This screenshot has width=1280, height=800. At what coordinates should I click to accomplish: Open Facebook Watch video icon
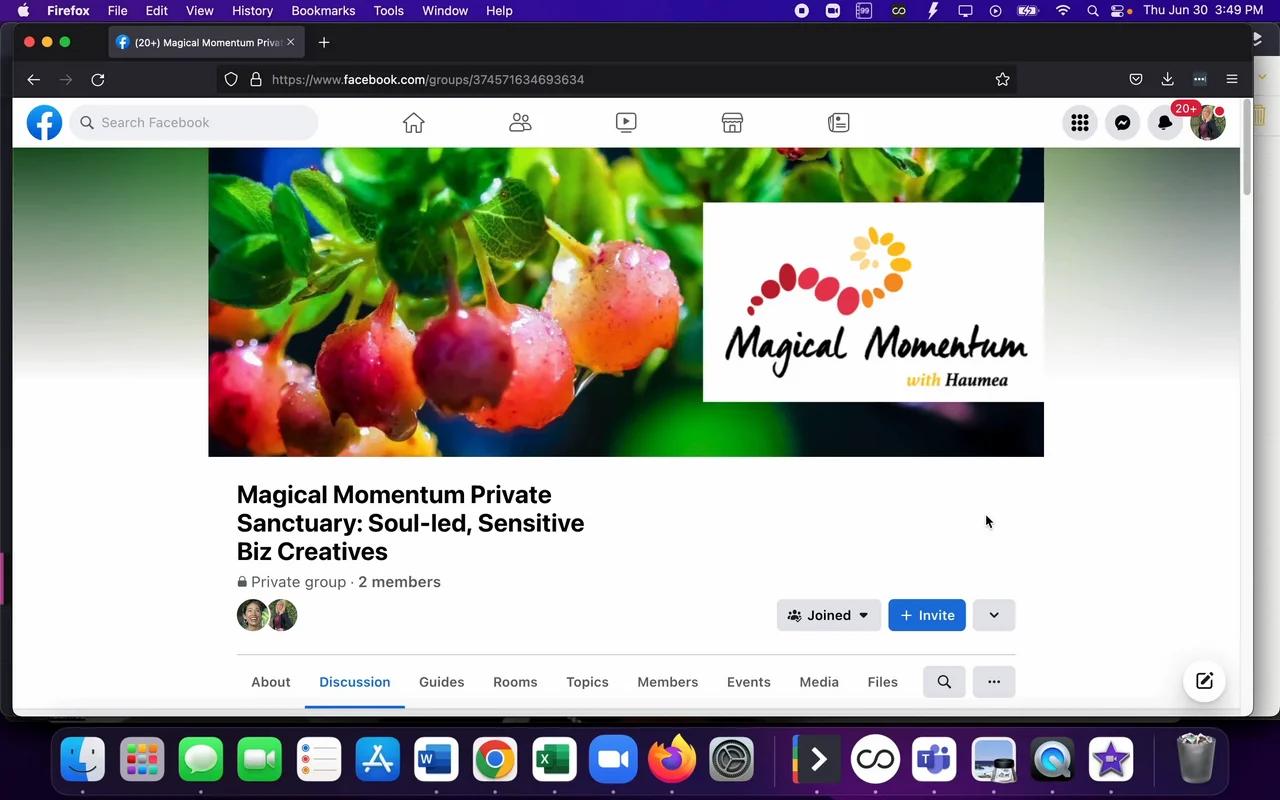pyautogui.click(x=625, y=122)
